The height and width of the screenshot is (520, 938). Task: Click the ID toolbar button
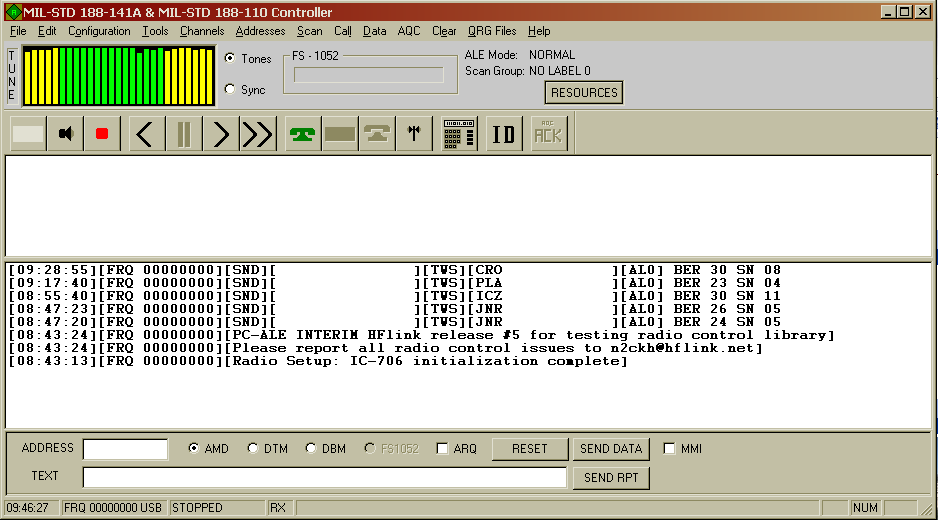click(x=504, y=134)
